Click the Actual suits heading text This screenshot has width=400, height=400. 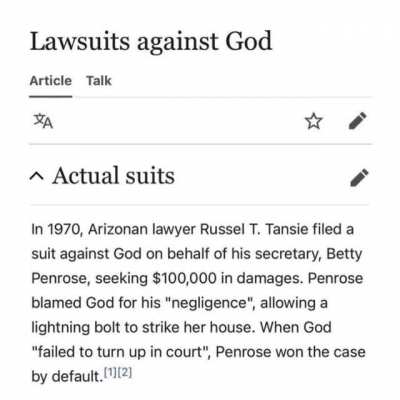click(113, 176)
